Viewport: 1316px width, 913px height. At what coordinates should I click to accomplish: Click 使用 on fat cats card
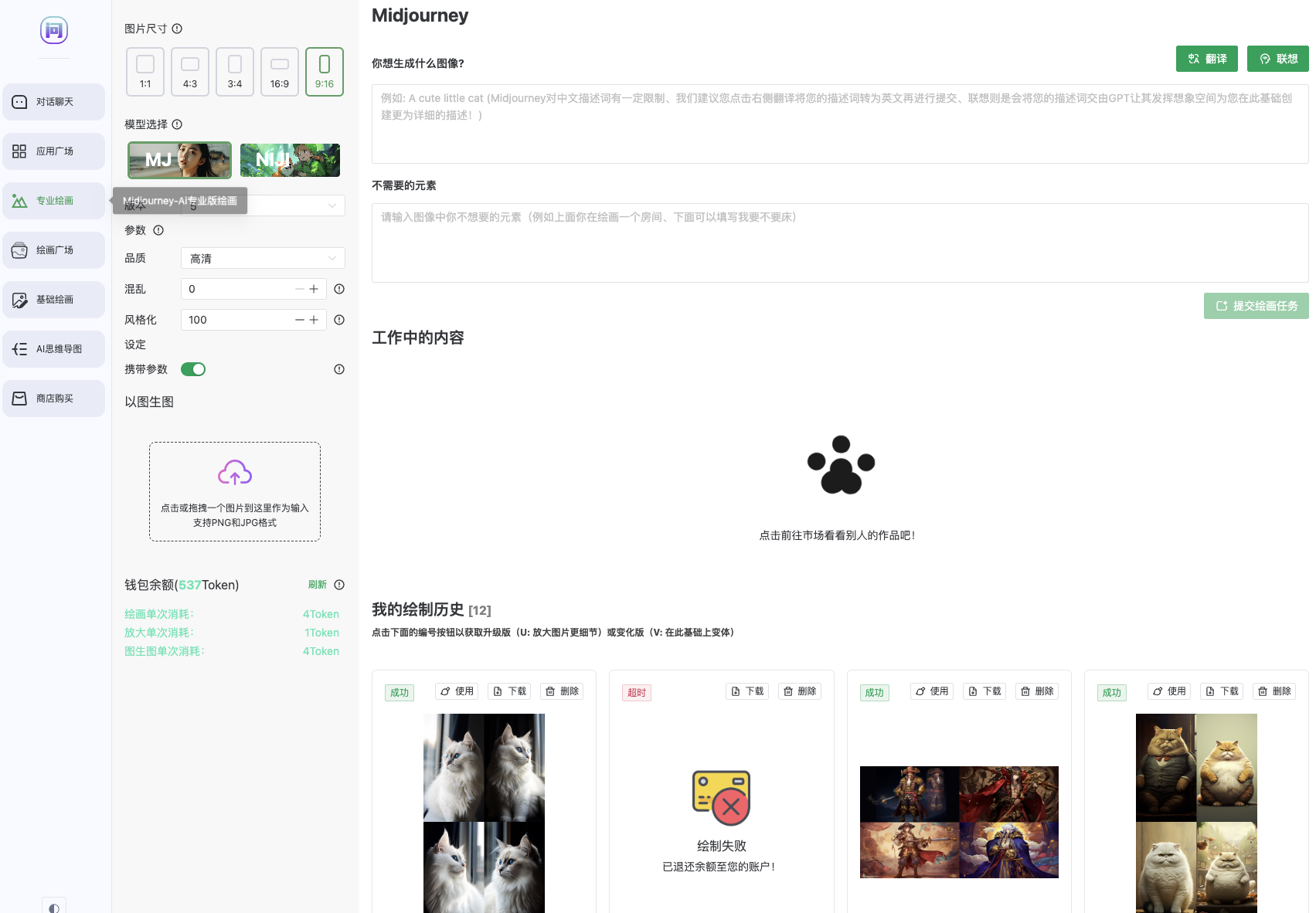[1169, 691]
